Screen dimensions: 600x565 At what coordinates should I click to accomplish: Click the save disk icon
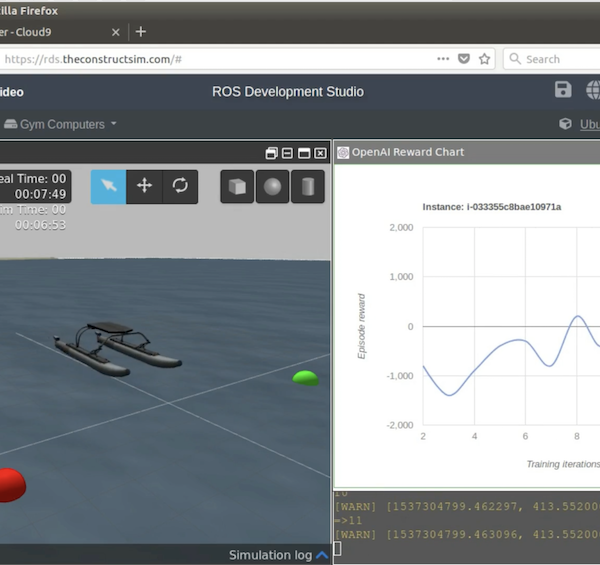pos(563,90)
